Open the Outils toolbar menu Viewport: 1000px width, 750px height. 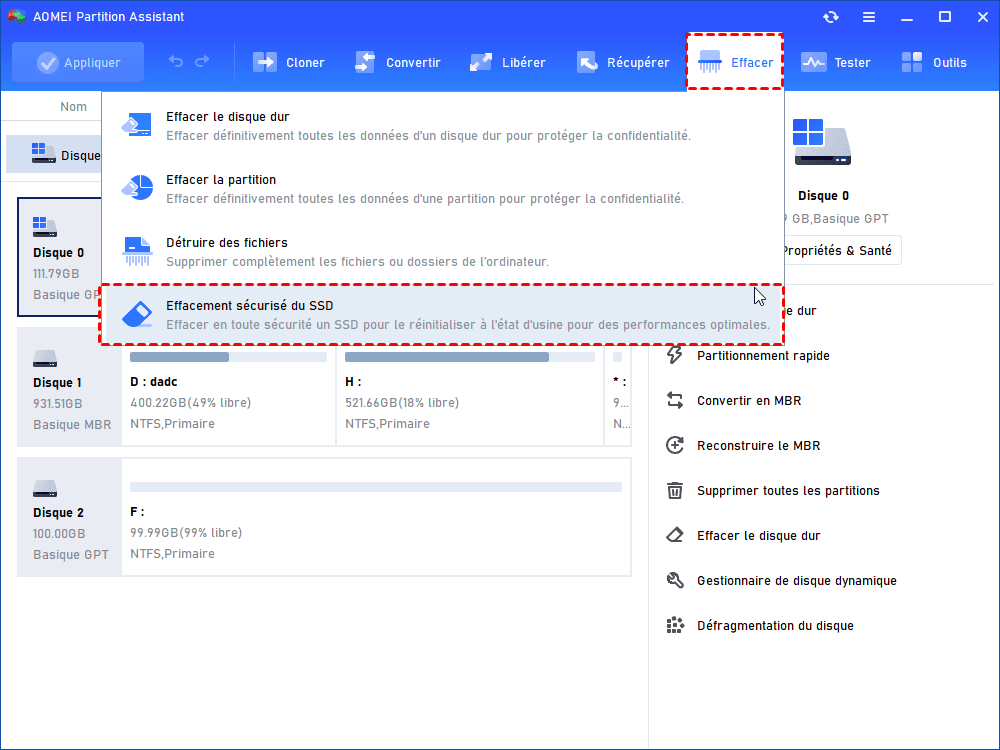934,62
